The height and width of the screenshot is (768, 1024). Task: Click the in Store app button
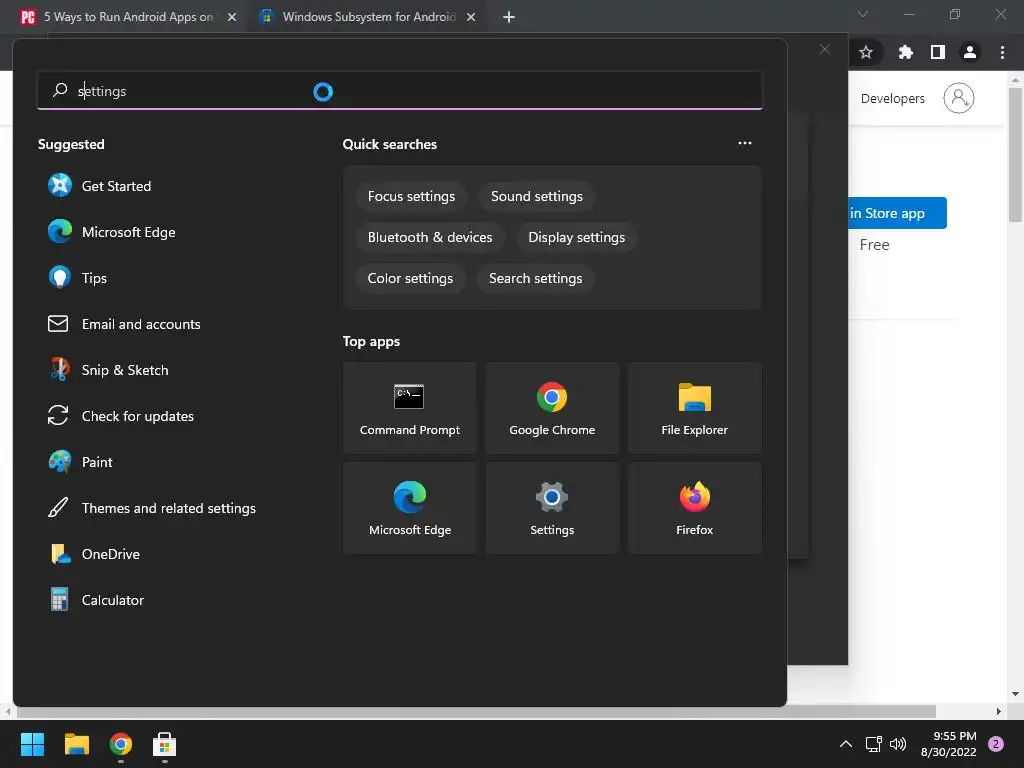click(897, 213)
